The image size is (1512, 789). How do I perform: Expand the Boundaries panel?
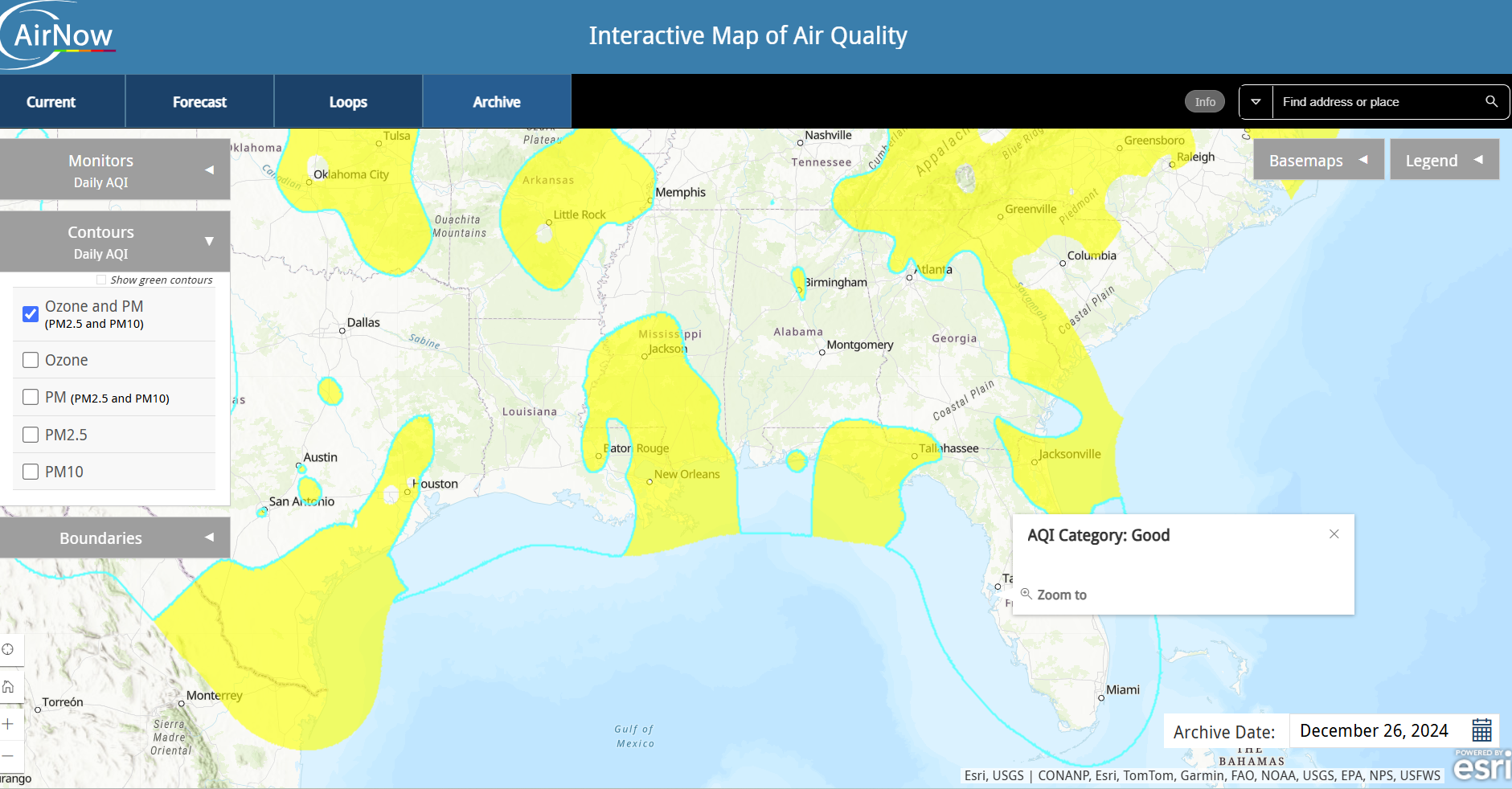point(115,538)
